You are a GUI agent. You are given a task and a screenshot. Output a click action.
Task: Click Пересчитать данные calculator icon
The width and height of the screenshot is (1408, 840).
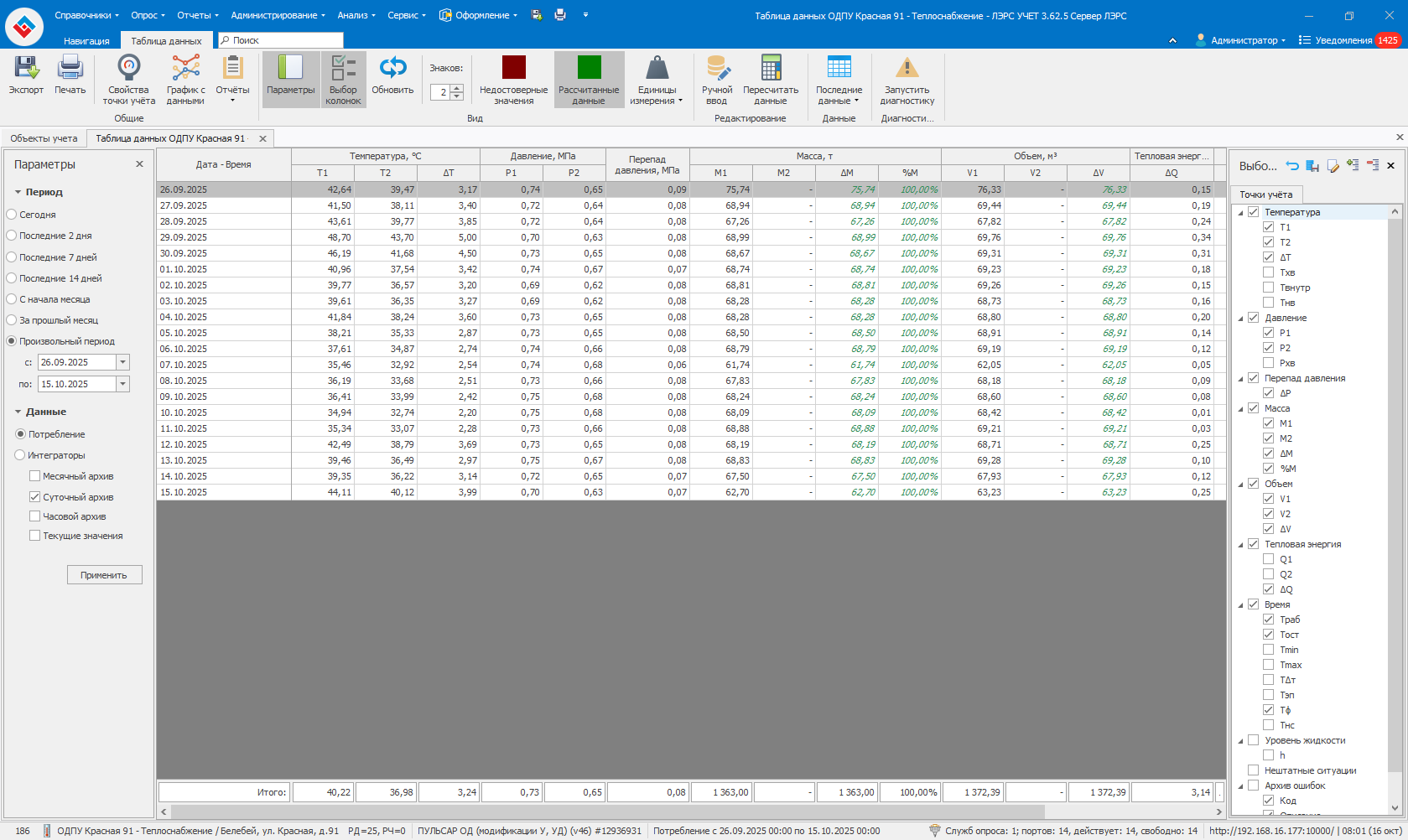[x=771, y=68]
